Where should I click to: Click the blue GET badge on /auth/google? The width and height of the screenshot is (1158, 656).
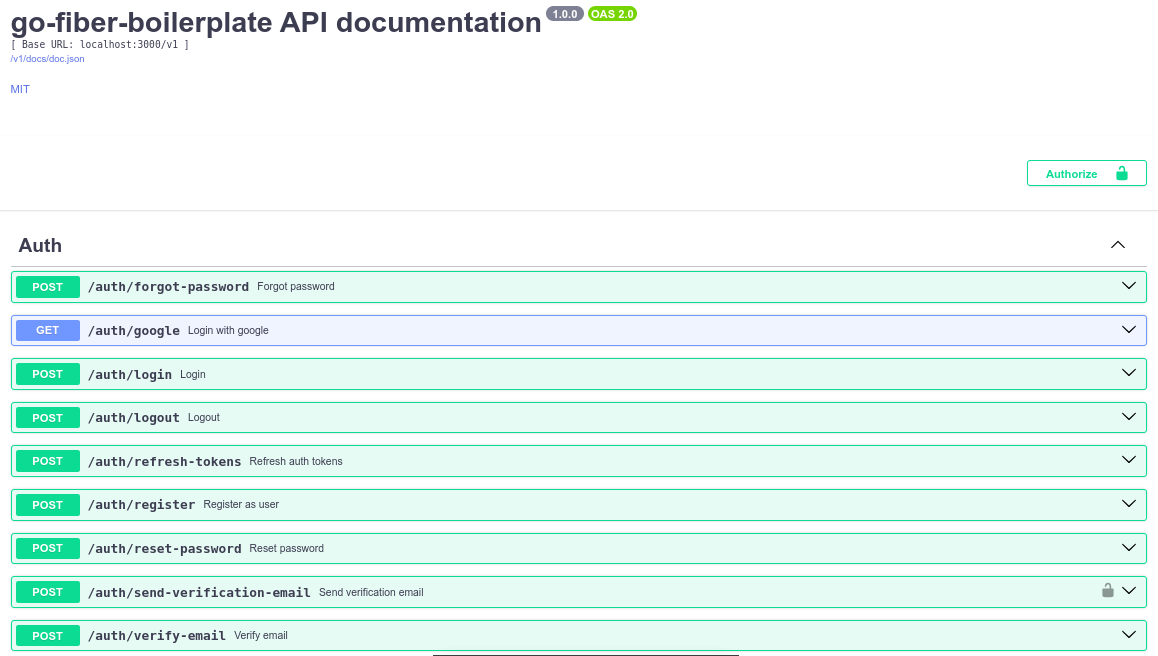(47, 330)
